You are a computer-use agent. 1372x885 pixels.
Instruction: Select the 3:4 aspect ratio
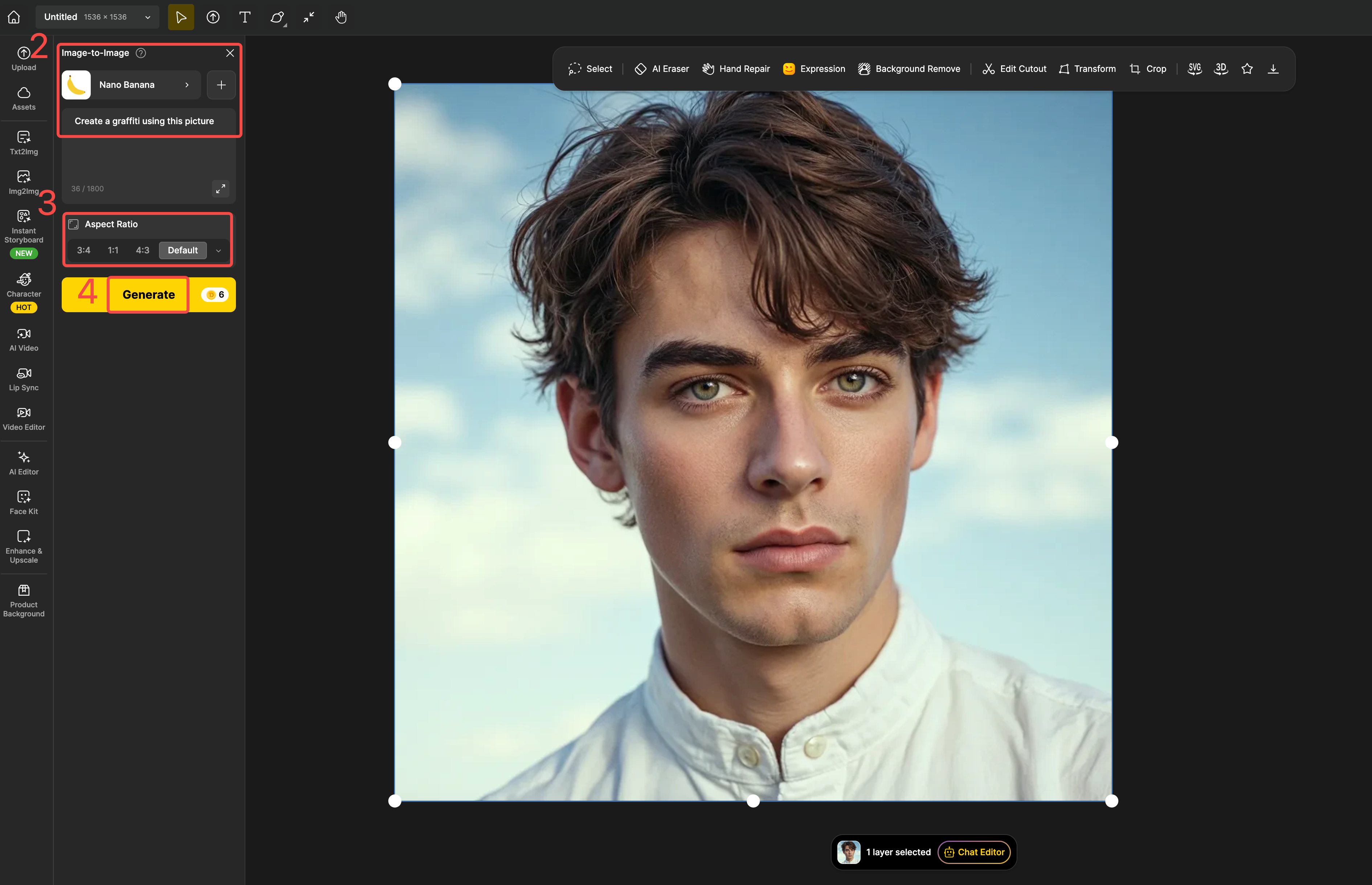pos(83,250)
